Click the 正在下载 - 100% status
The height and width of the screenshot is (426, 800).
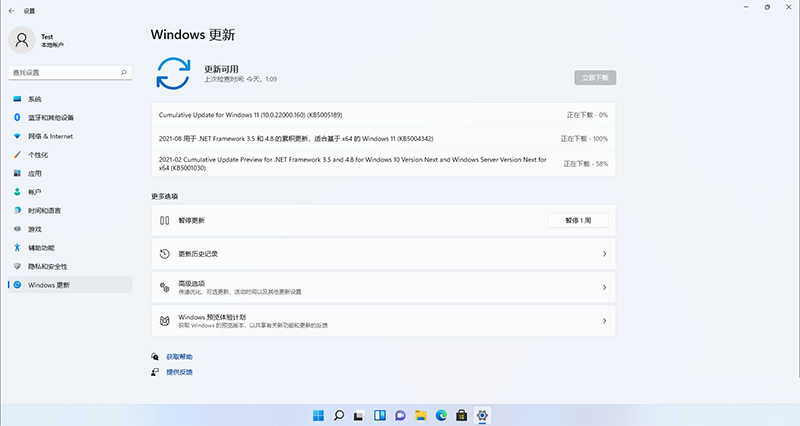pyautogui.click(x=584, y=138)
